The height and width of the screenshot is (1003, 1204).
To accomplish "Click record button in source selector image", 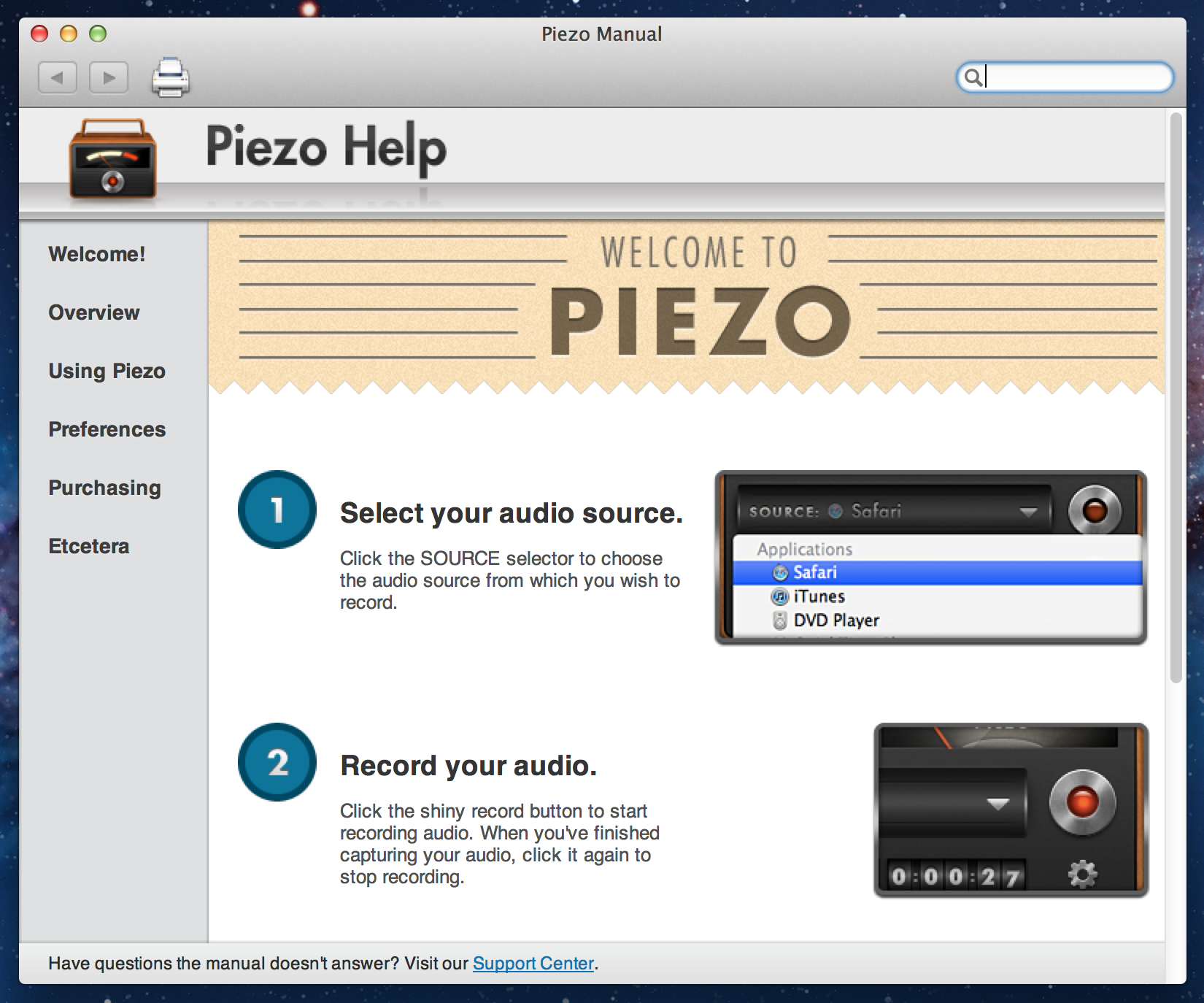I will point(1095,510).
